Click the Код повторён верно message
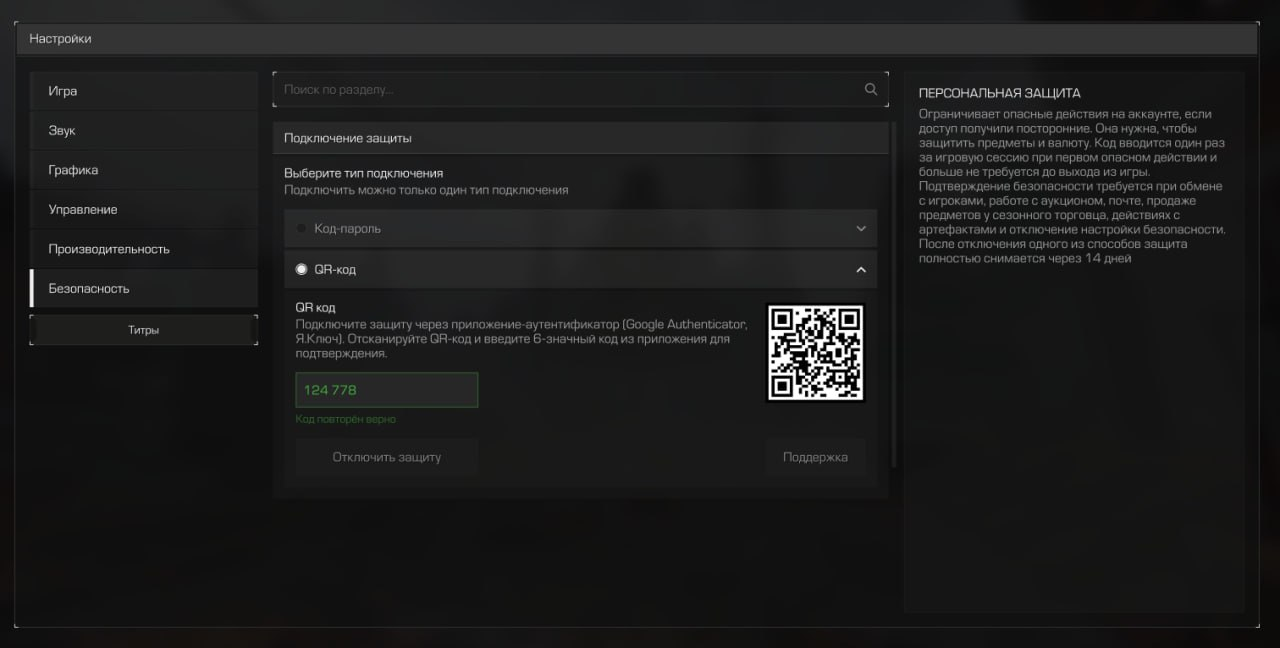The width and height of the screenshot is (1280, 648). tap(346, 419)
